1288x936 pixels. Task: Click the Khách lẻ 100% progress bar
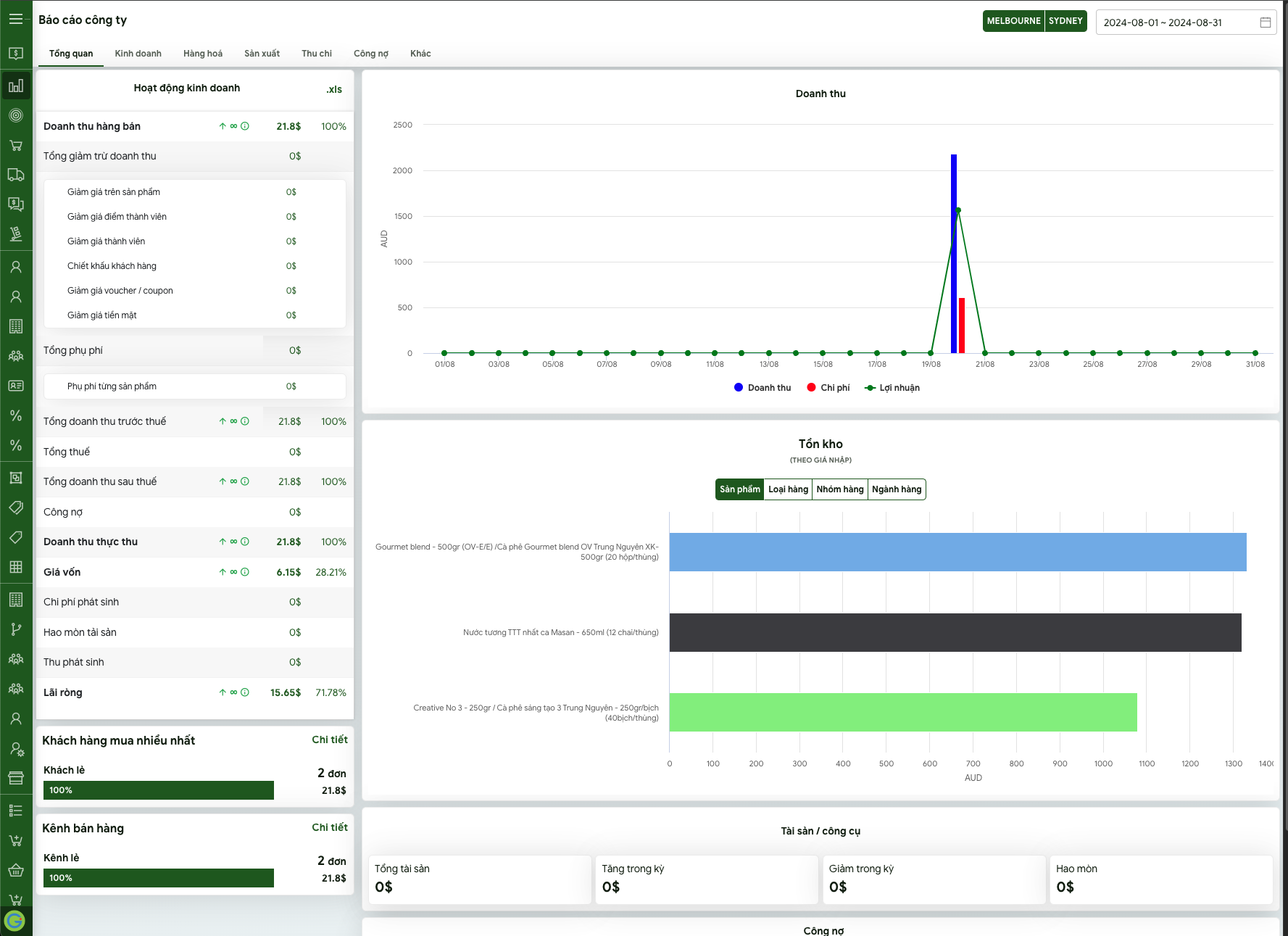tap(159, 790)
